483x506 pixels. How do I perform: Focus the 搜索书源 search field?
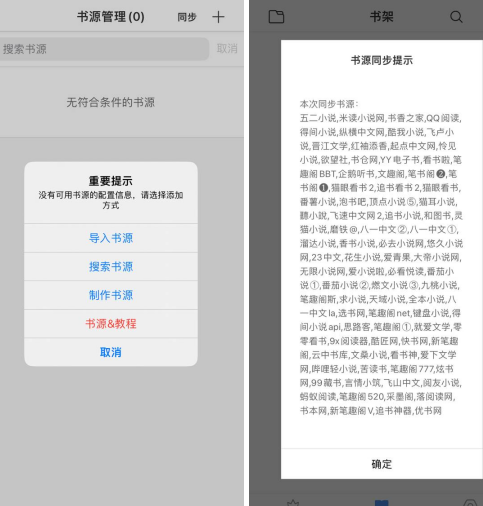pyautogui.click(x=104, y=49)
